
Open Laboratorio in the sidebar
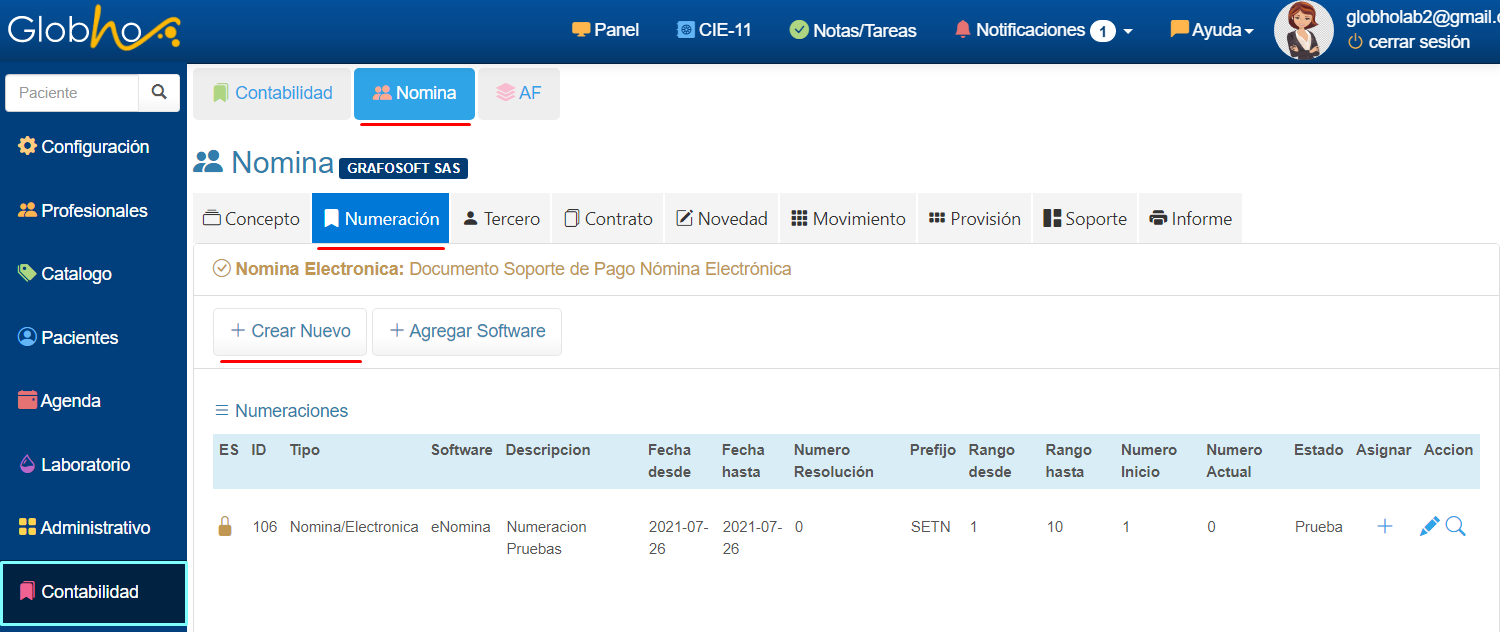coord(85,464)
